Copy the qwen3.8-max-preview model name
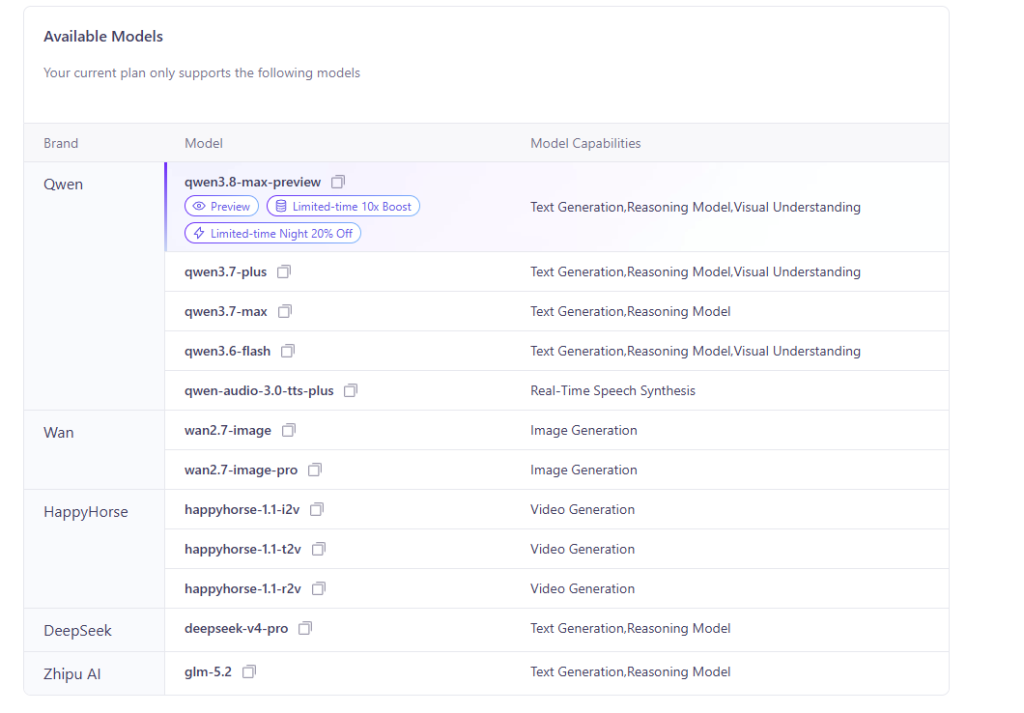 (x=338, y=182)
